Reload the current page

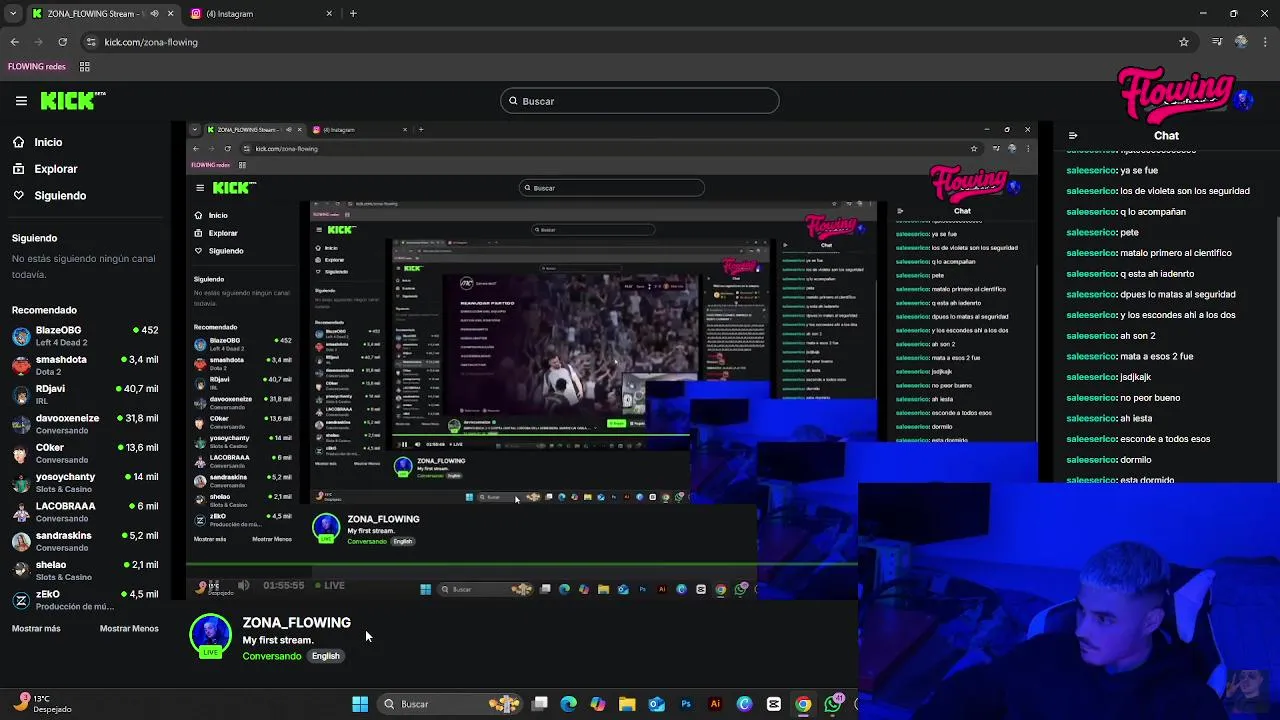click(62, 42)
